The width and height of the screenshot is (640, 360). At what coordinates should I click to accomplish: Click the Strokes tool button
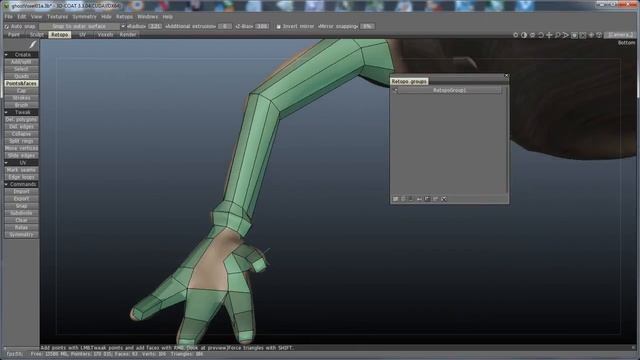pos(21,98)
